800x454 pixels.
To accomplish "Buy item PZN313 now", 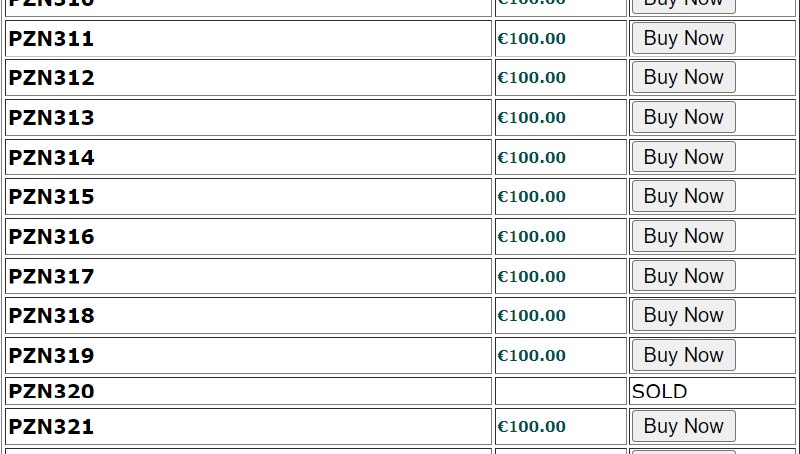I will click(683, 117).
